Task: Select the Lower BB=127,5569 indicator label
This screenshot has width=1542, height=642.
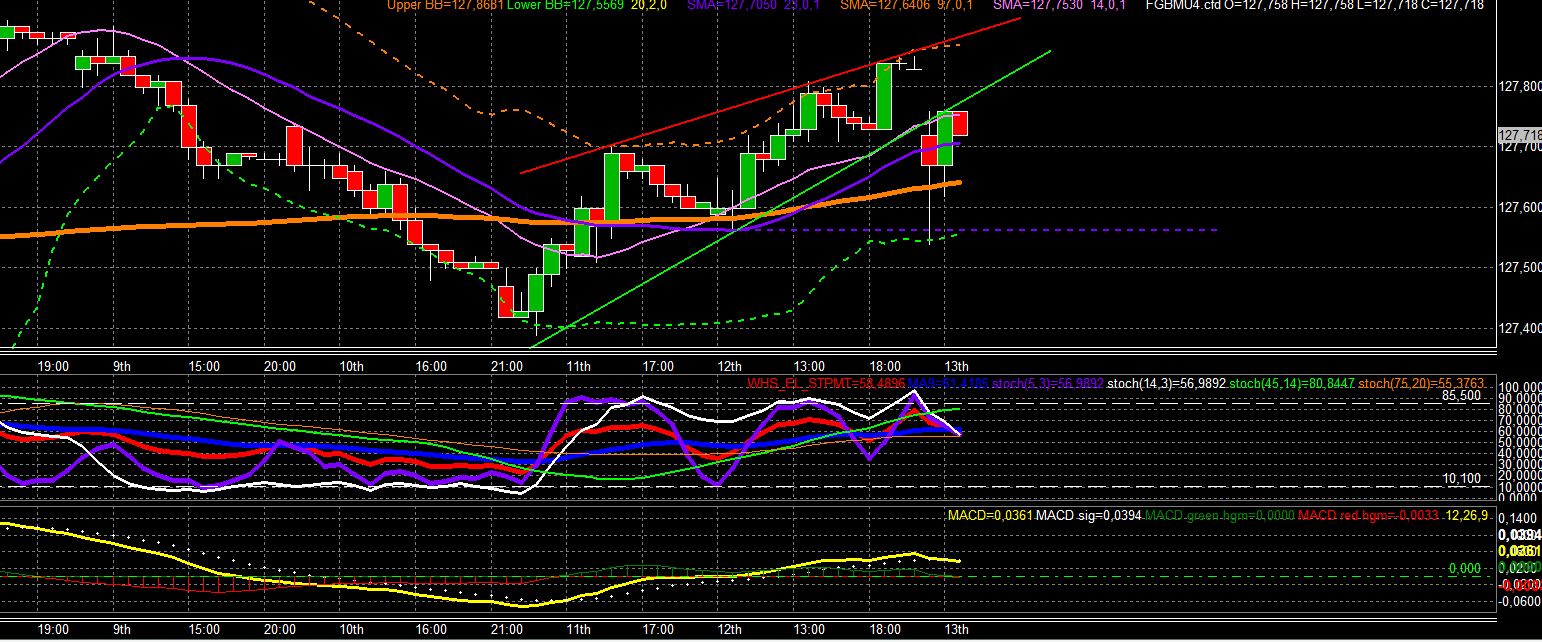Action: pos(565,5)
